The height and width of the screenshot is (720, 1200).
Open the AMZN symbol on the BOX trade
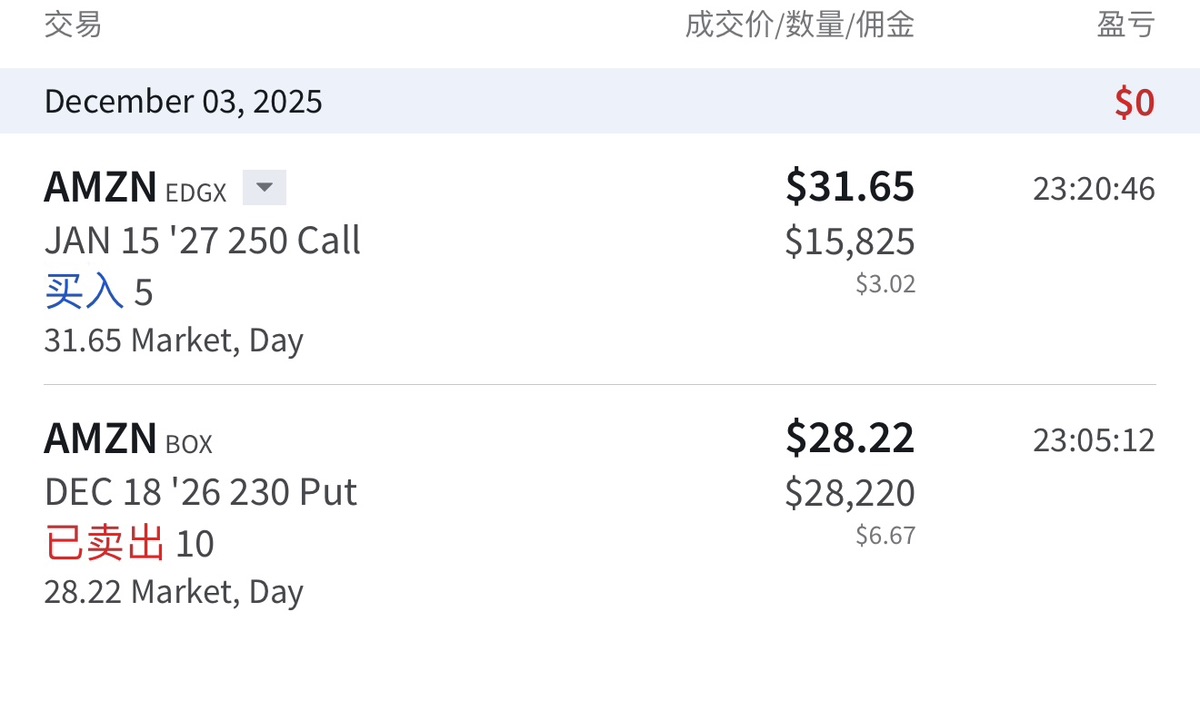[100, 438]
